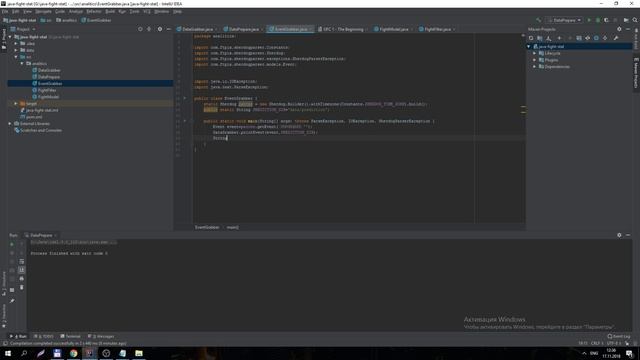The image size is (640, 360).
Task: Expand the data folder arrow
Action: [16, 50]
